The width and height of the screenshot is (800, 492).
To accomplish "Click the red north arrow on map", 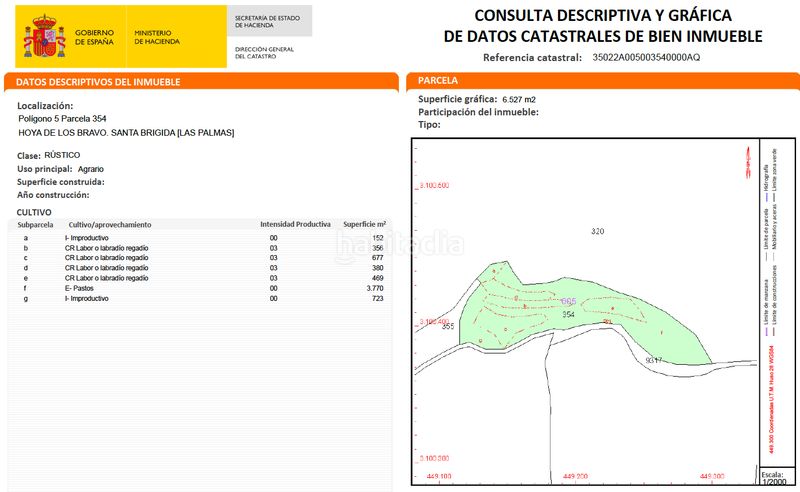I will [x=742, y=162].
